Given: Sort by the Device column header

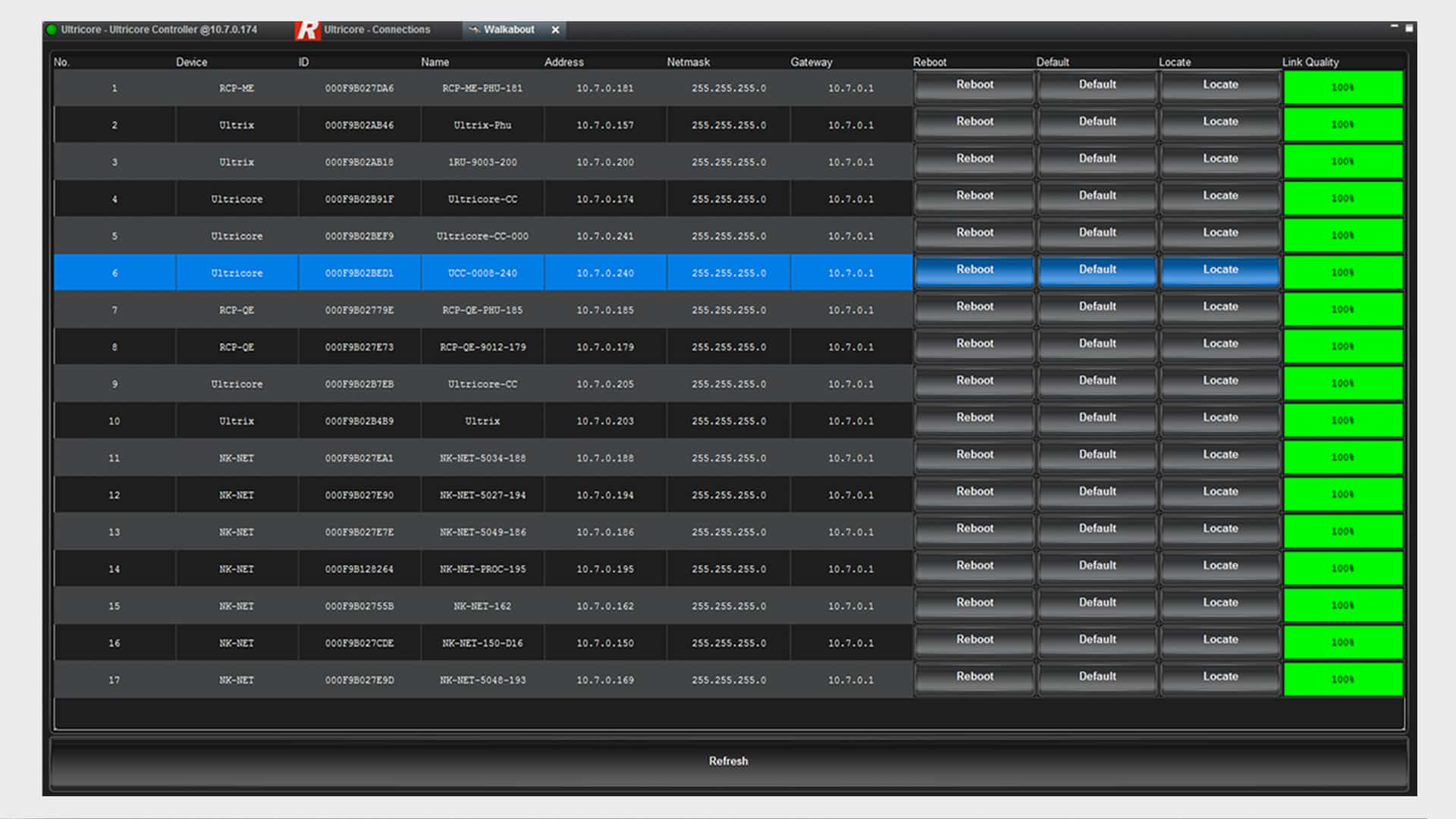Looking at the screenshot, I should click(x=192, y=62).
